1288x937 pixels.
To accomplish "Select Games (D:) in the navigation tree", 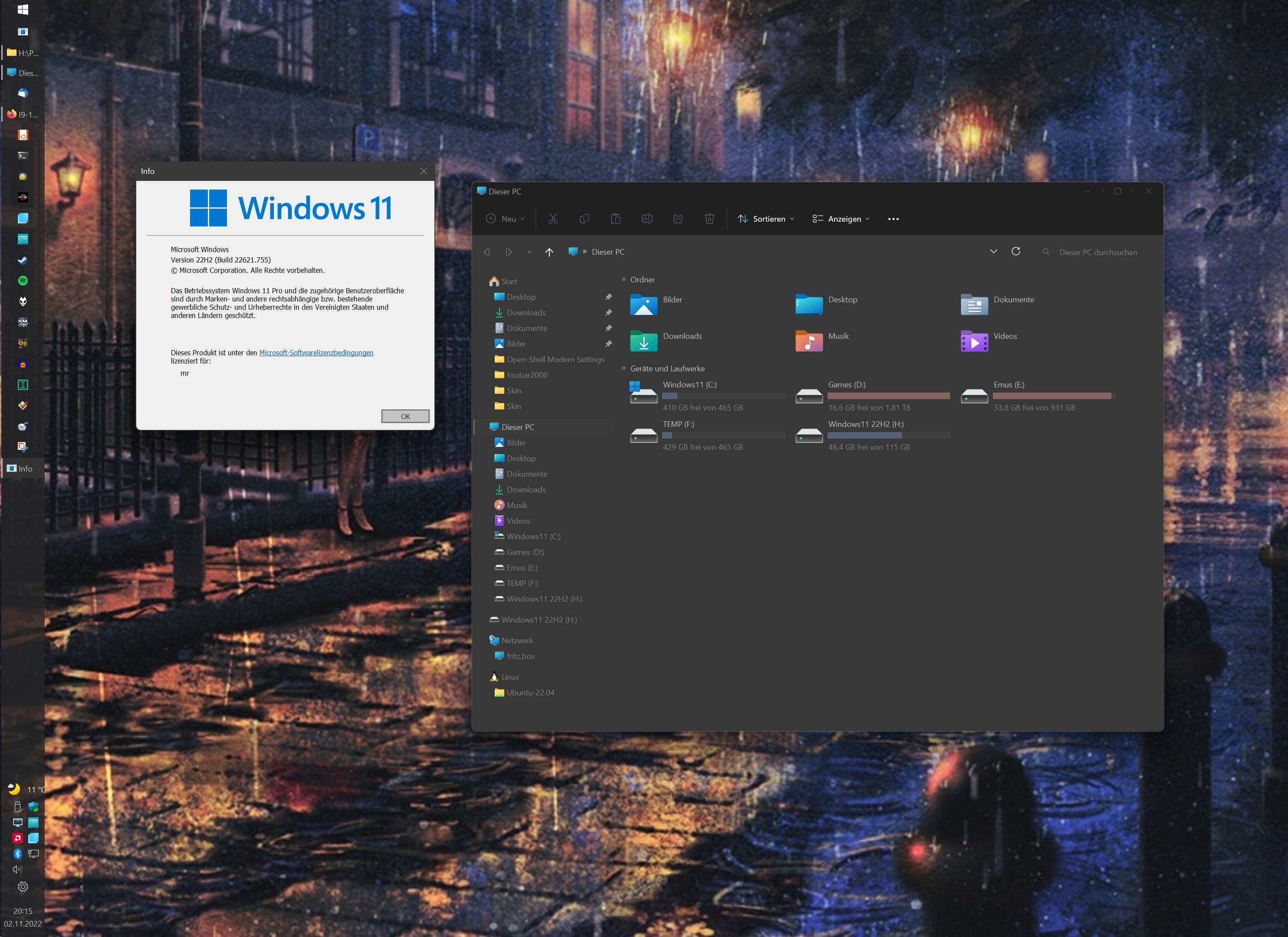I will pos(519,552).
